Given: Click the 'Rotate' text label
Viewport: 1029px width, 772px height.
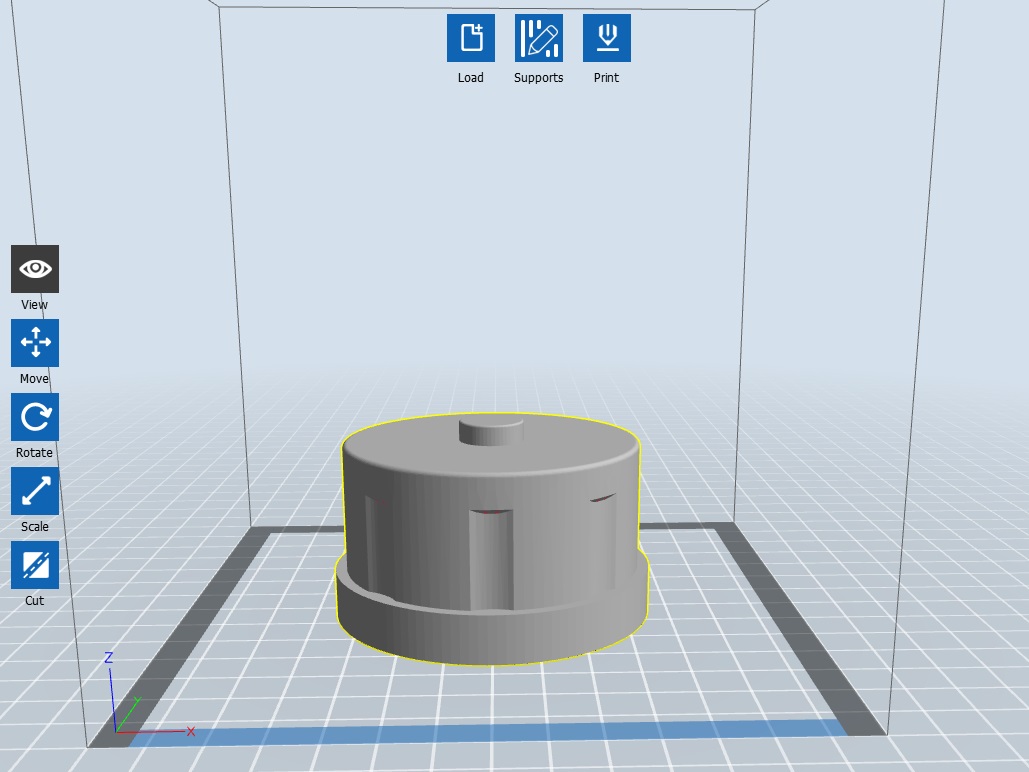Looking at the screenshot, I should 35,453.
